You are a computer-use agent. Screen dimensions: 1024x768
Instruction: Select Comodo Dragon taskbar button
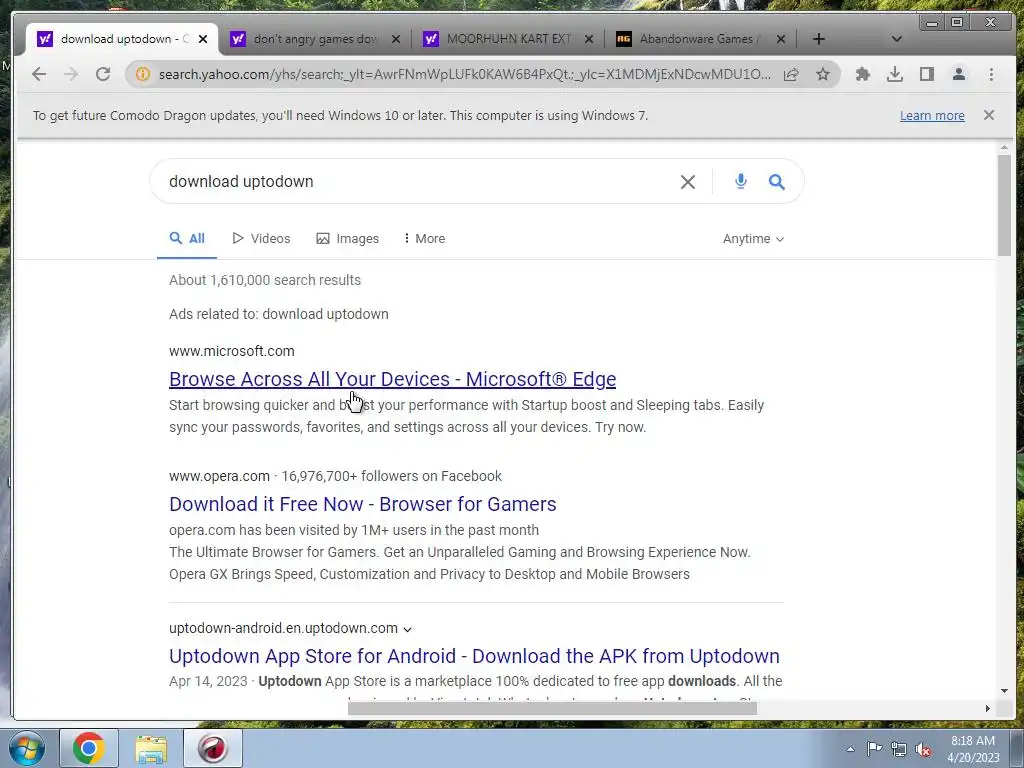(213, 748)
